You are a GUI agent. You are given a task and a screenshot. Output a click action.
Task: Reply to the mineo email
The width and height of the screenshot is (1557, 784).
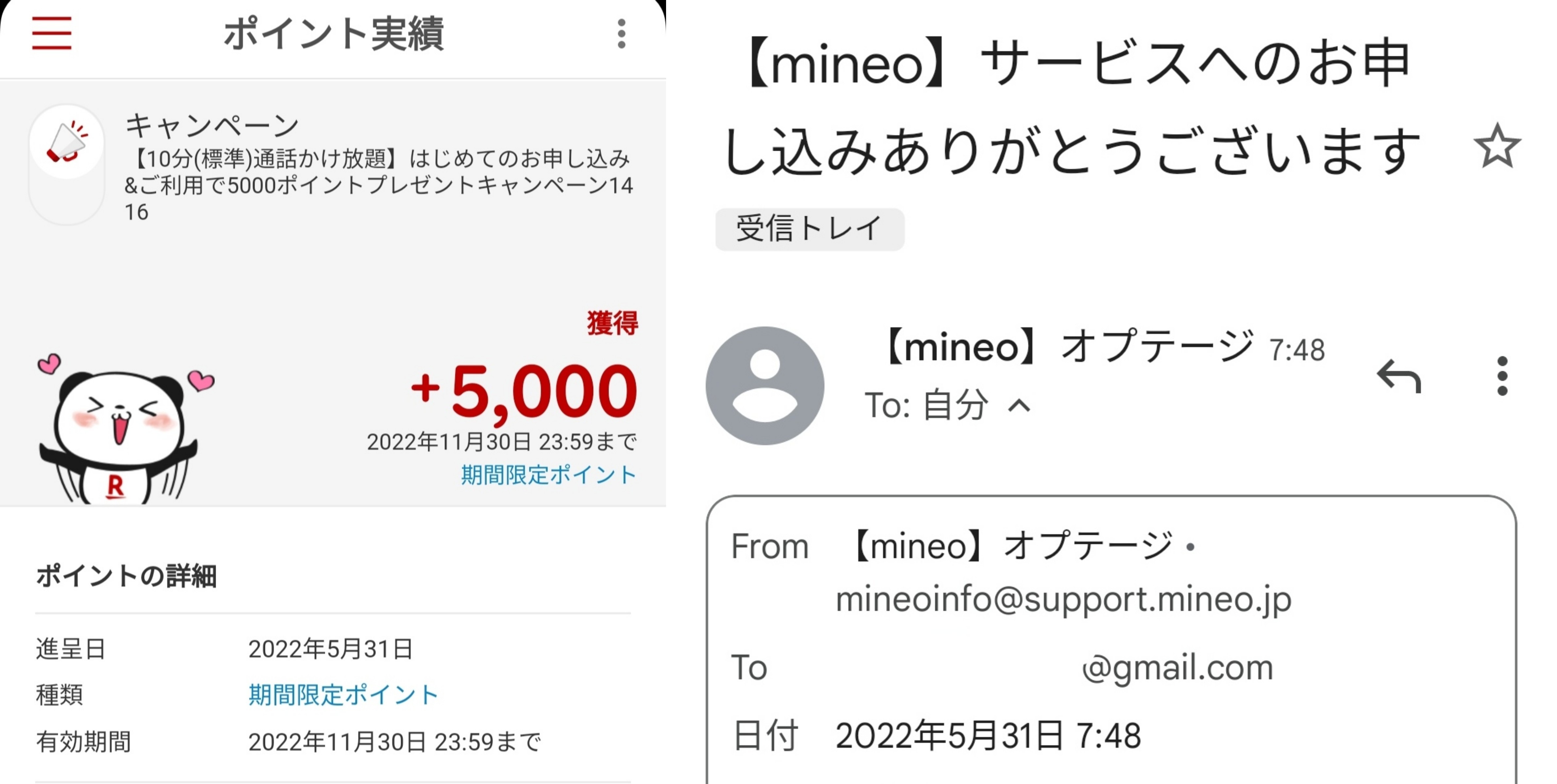(1398, 376)
